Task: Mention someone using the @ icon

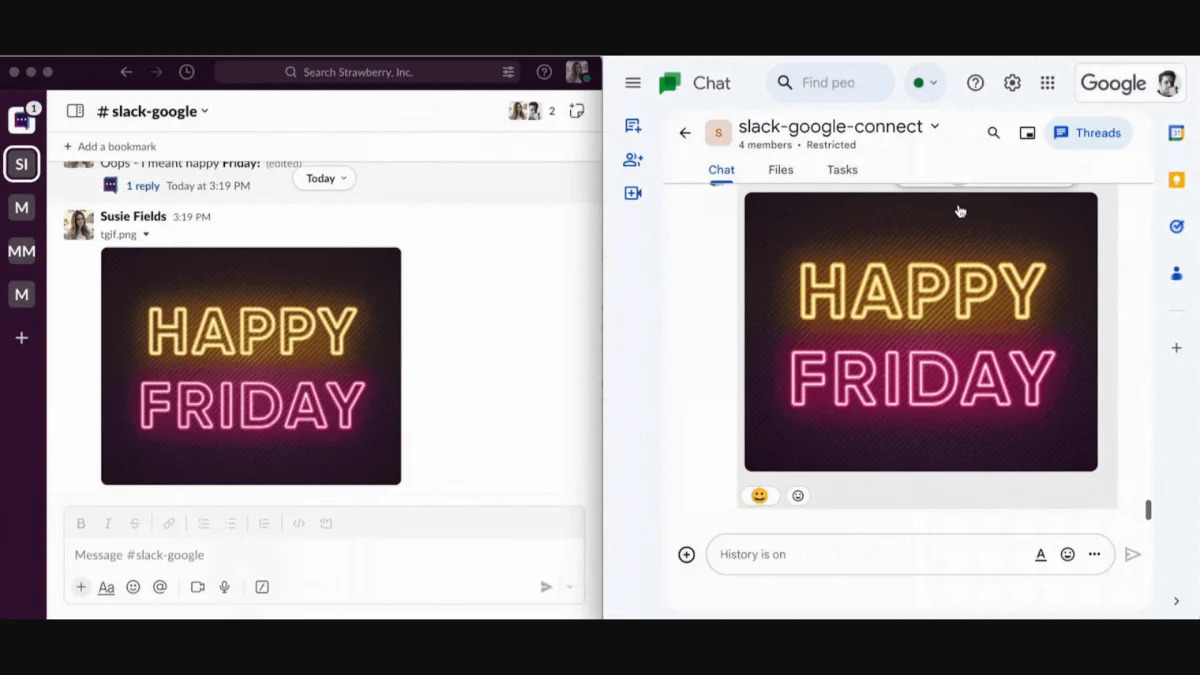Action: tap(160, 587)
